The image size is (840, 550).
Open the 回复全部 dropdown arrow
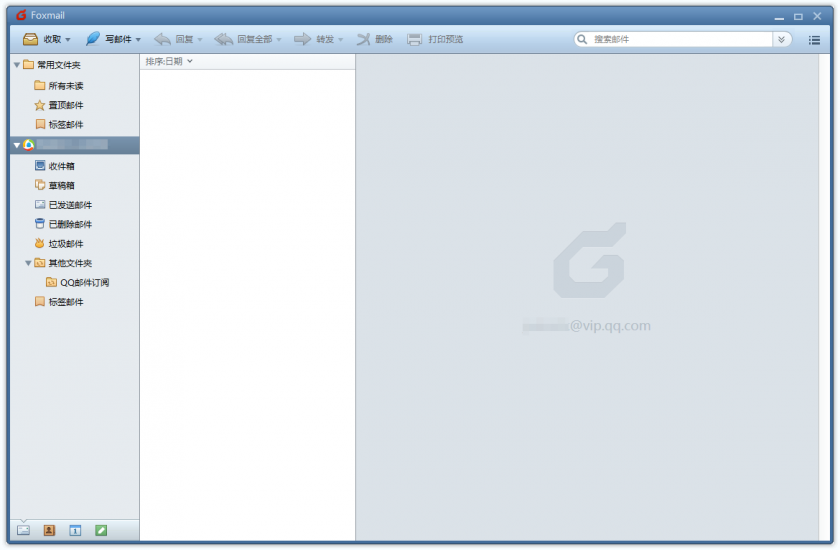[279, 40]
